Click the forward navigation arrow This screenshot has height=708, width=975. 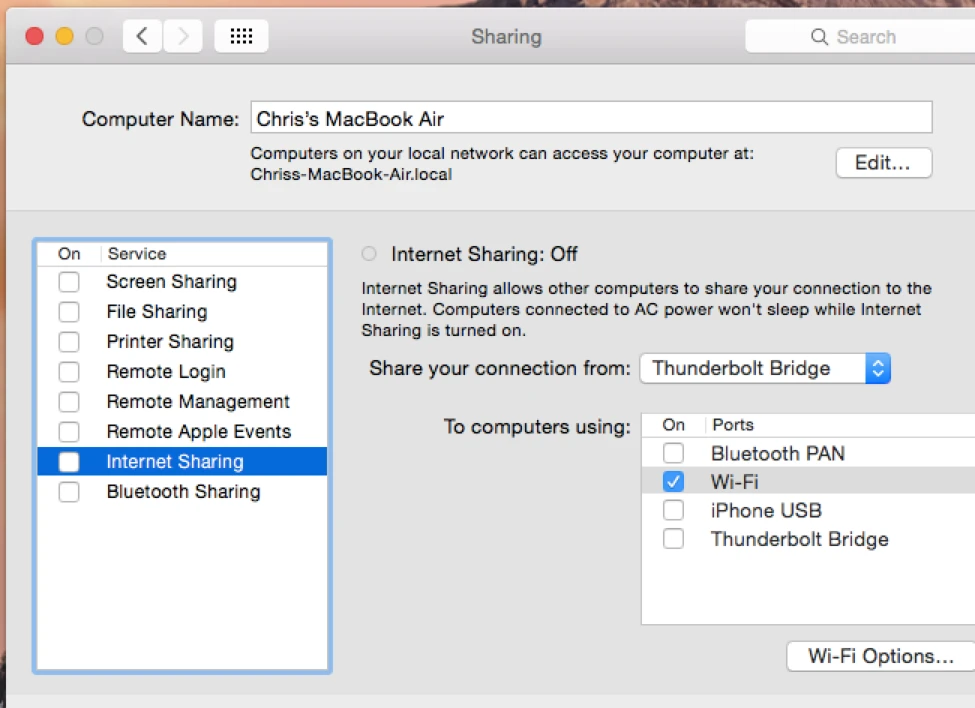(183, 37)
